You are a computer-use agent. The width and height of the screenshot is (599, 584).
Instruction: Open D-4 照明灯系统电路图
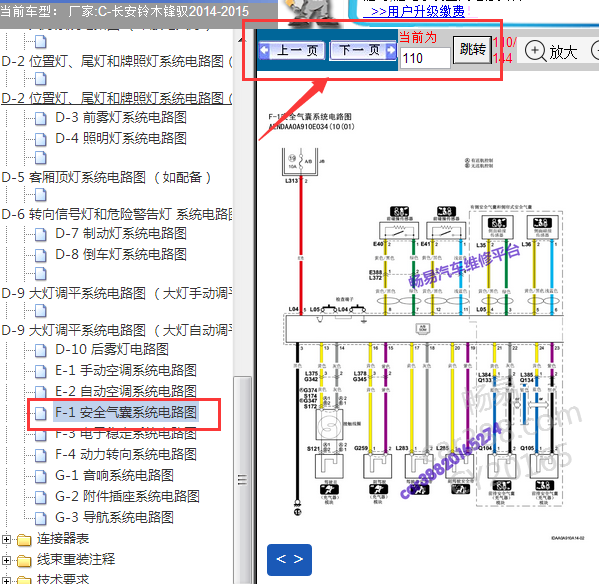[x=121, y=138]
